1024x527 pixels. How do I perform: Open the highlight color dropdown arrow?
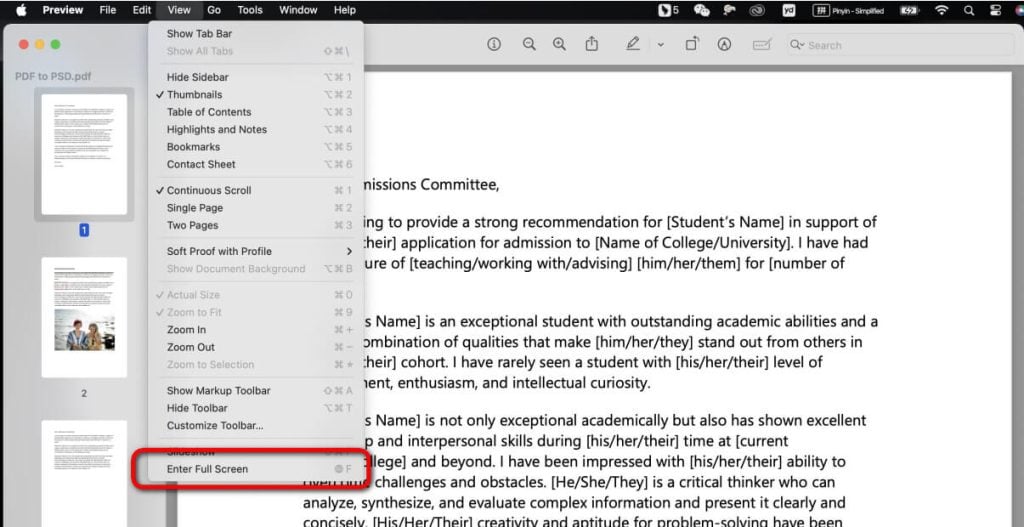[x=661, y=45]
